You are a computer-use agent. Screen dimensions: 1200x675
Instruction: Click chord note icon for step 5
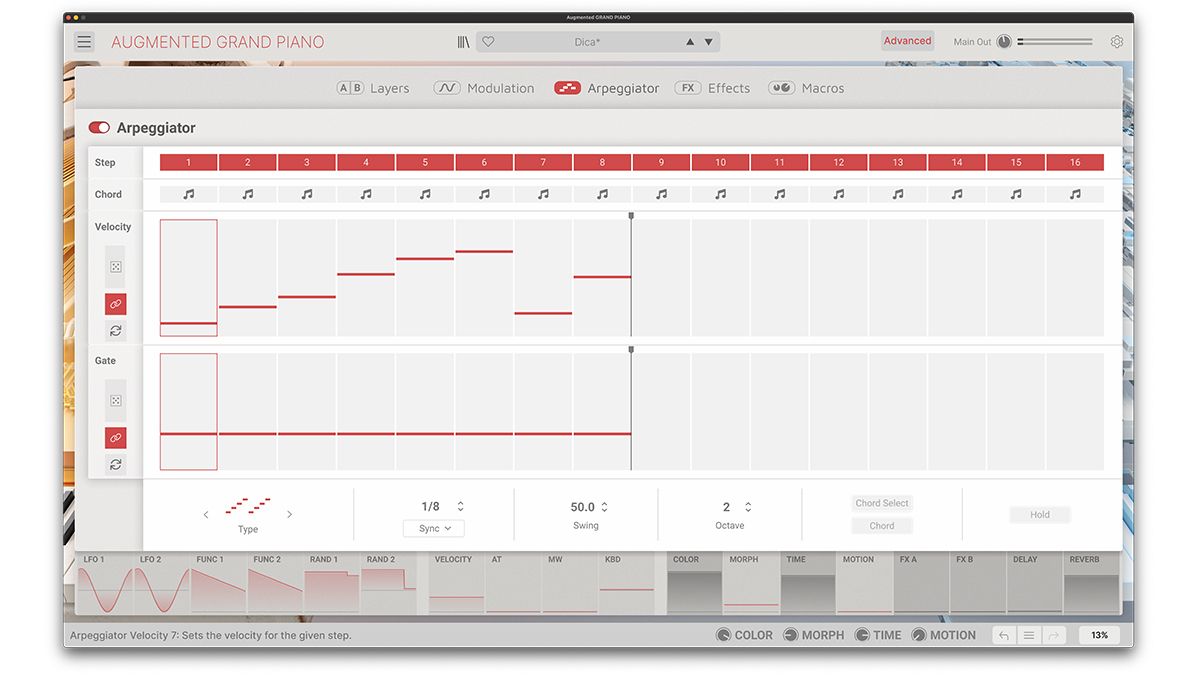[x=425, y=195]
